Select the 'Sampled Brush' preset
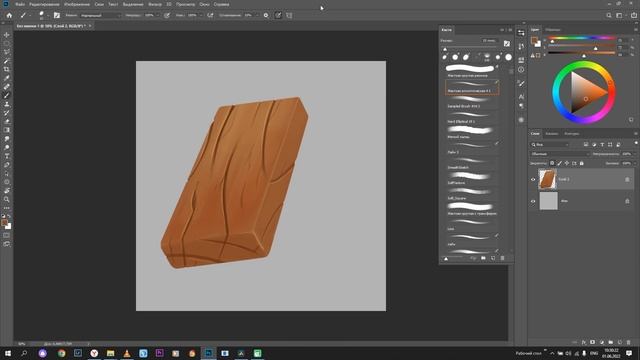The height and width of the screenshot is (360, 640). tap(472, 103)
